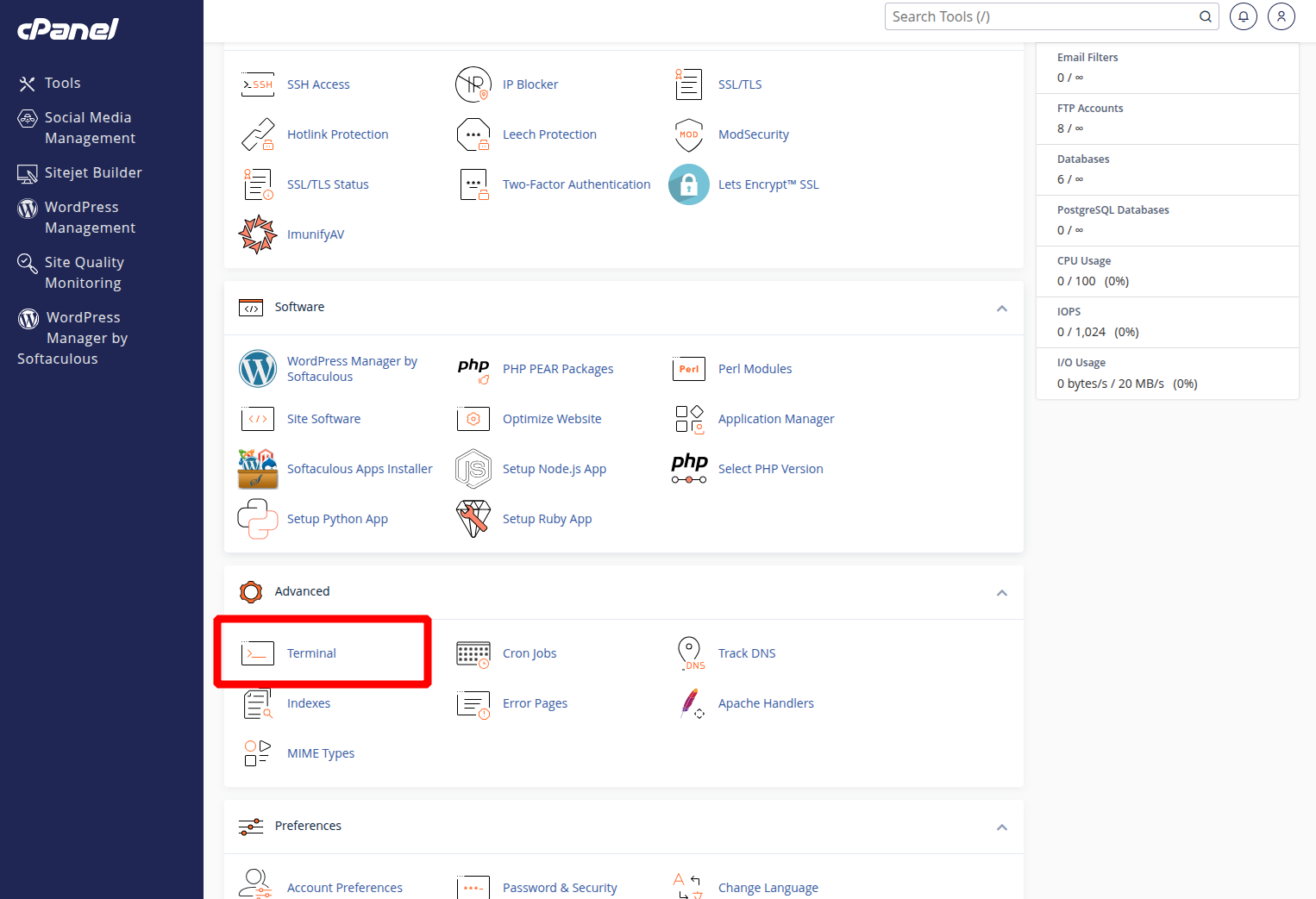This screenshot has width=1316, height=899.
Task: Open the Select PHP Version icon
Action: pos(689,469)
